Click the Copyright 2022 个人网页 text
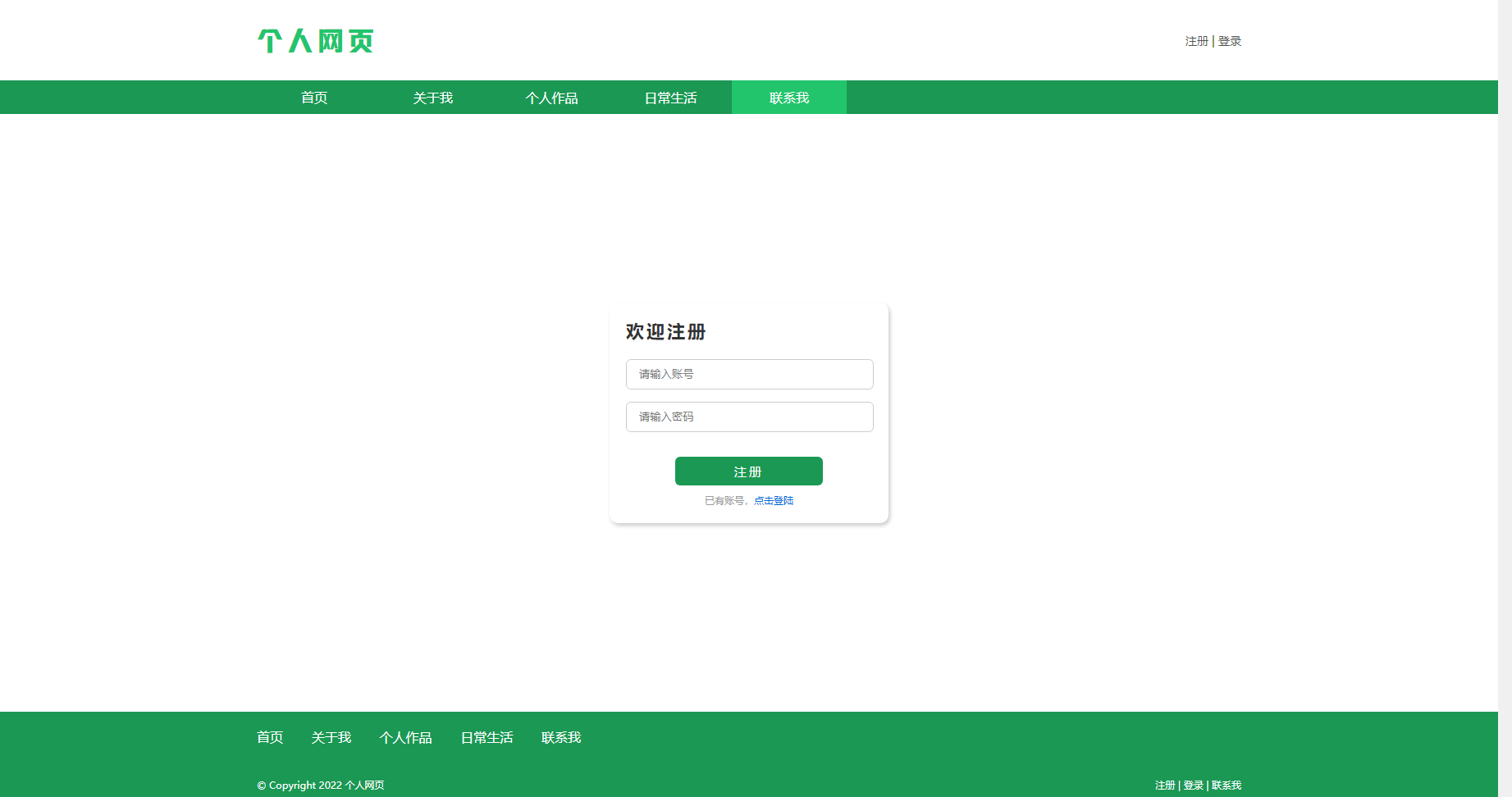The height and width of the screenshot is (797, 1512). (321, 786)
